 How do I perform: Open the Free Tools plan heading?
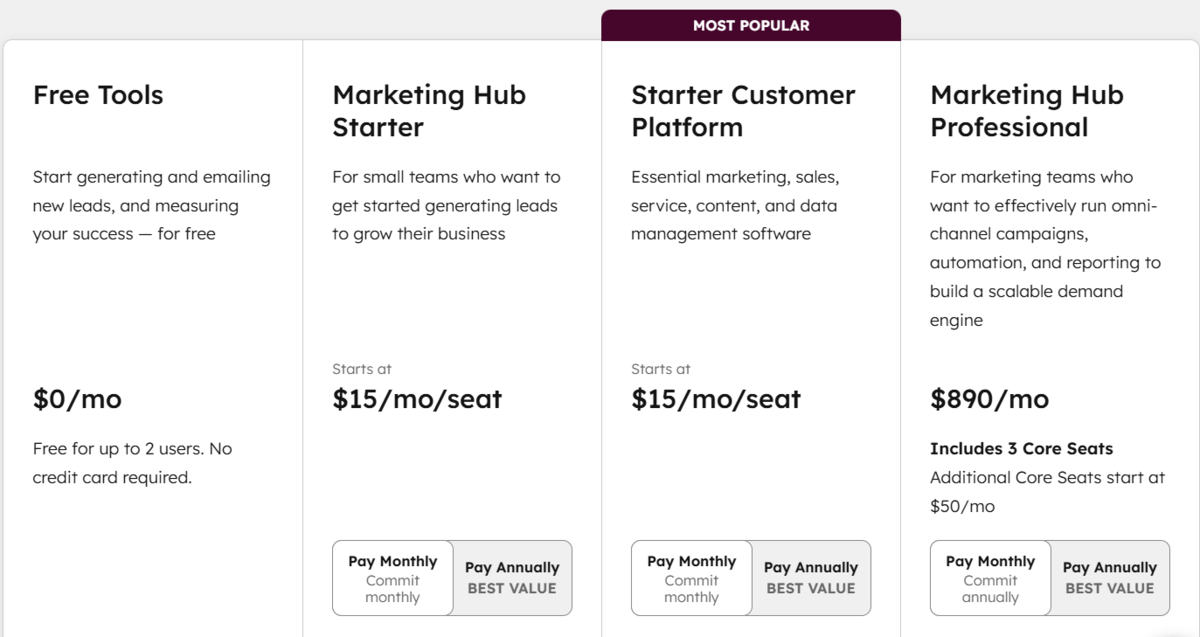(x=98, y=95)
